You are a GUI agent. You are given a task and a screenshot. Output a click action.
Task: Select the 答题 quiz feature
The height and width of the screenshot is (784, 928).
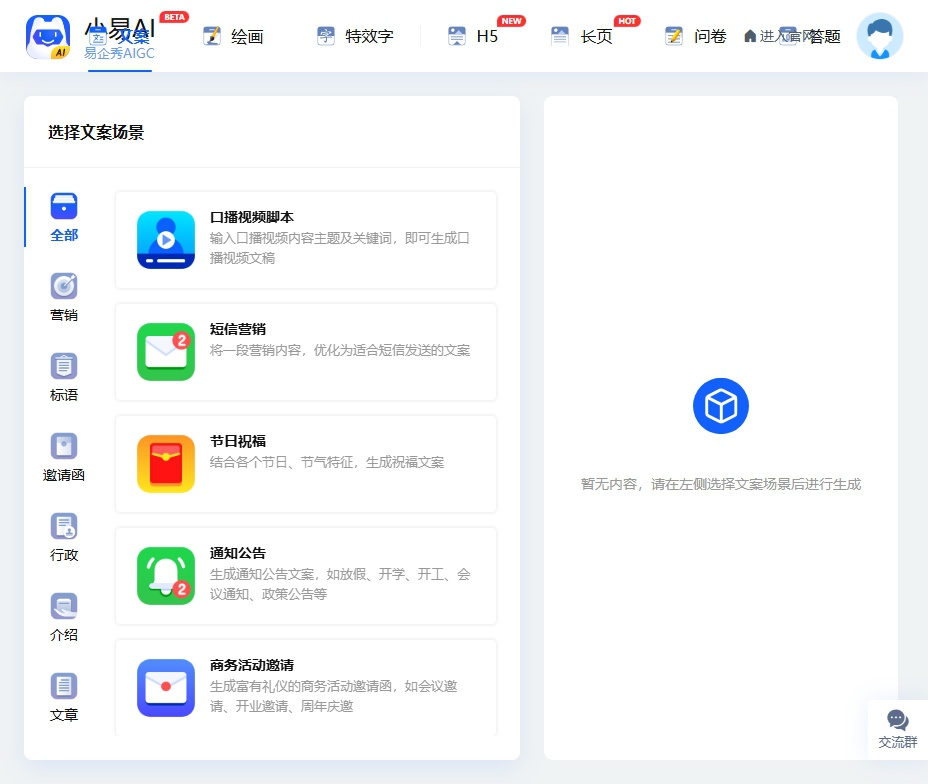(x=826, y=35)
